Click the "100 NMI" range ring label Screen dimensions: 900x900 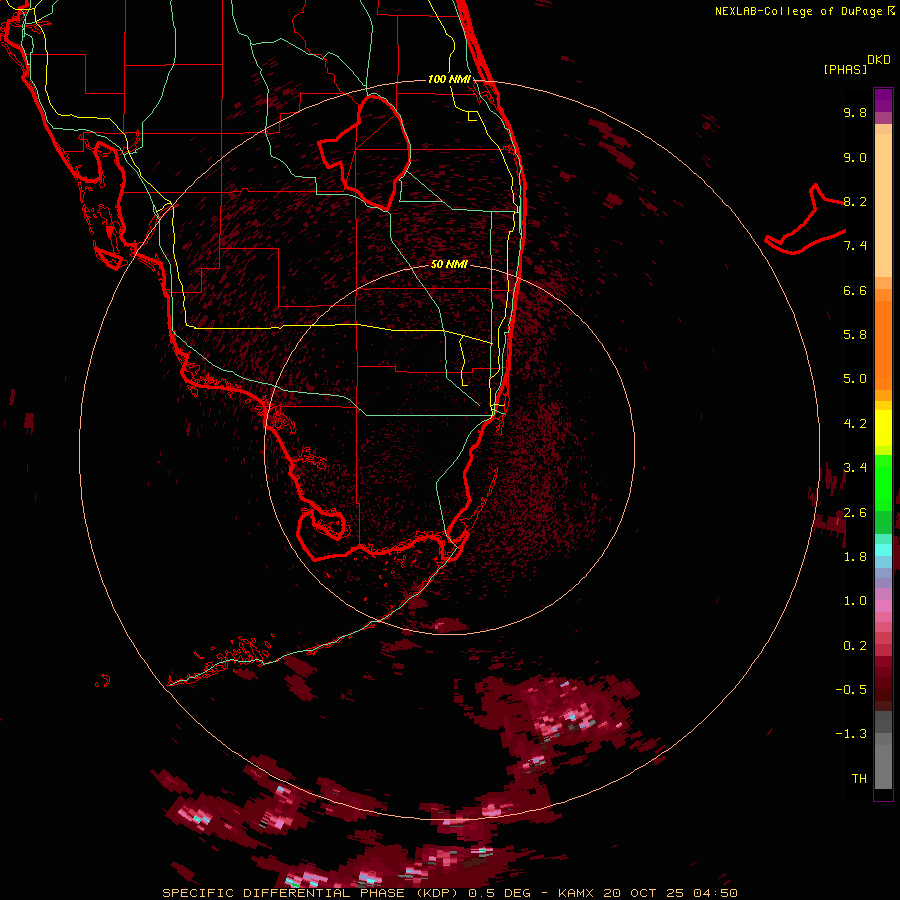coord(449,79)
